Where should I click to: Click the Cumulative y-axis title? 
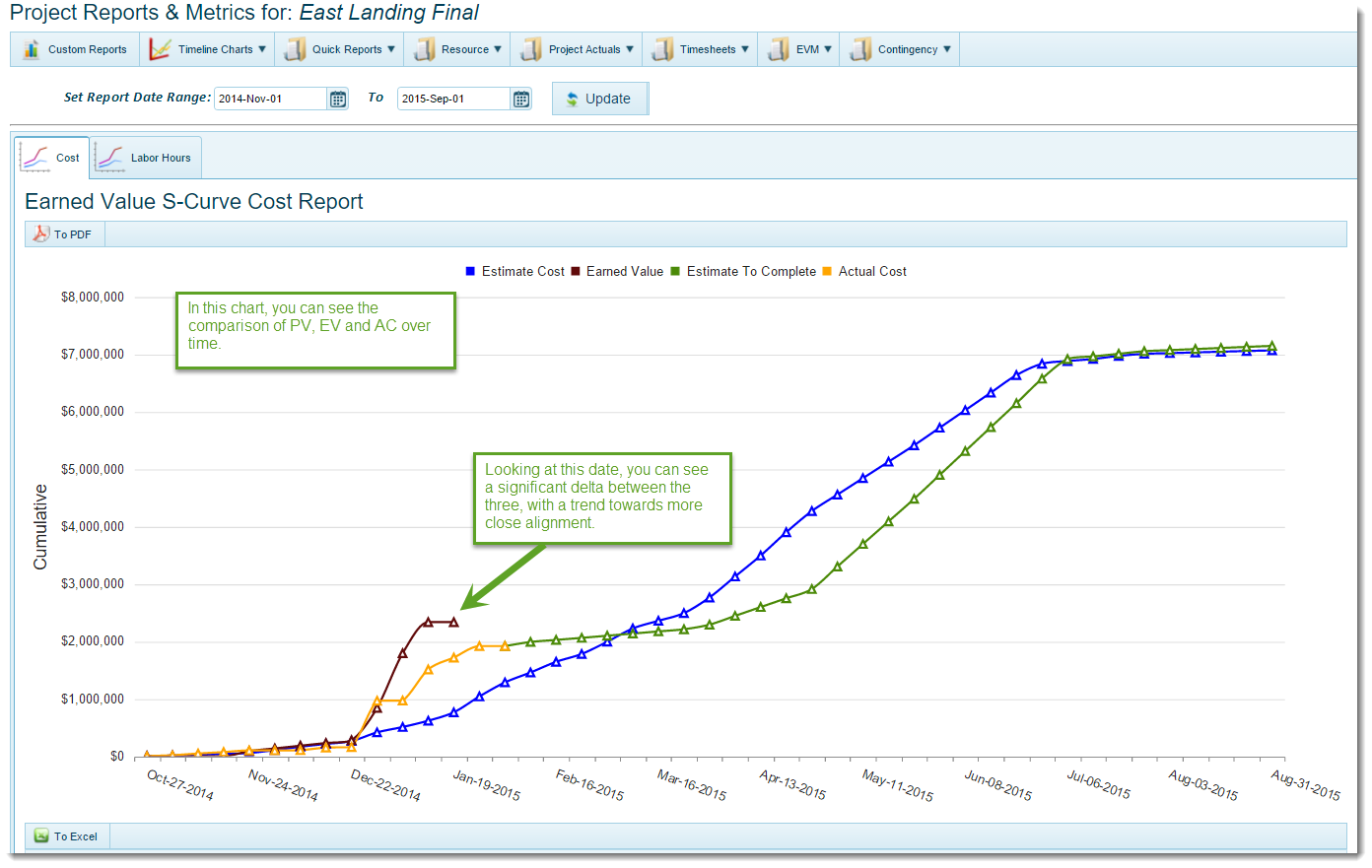point(40,527)
